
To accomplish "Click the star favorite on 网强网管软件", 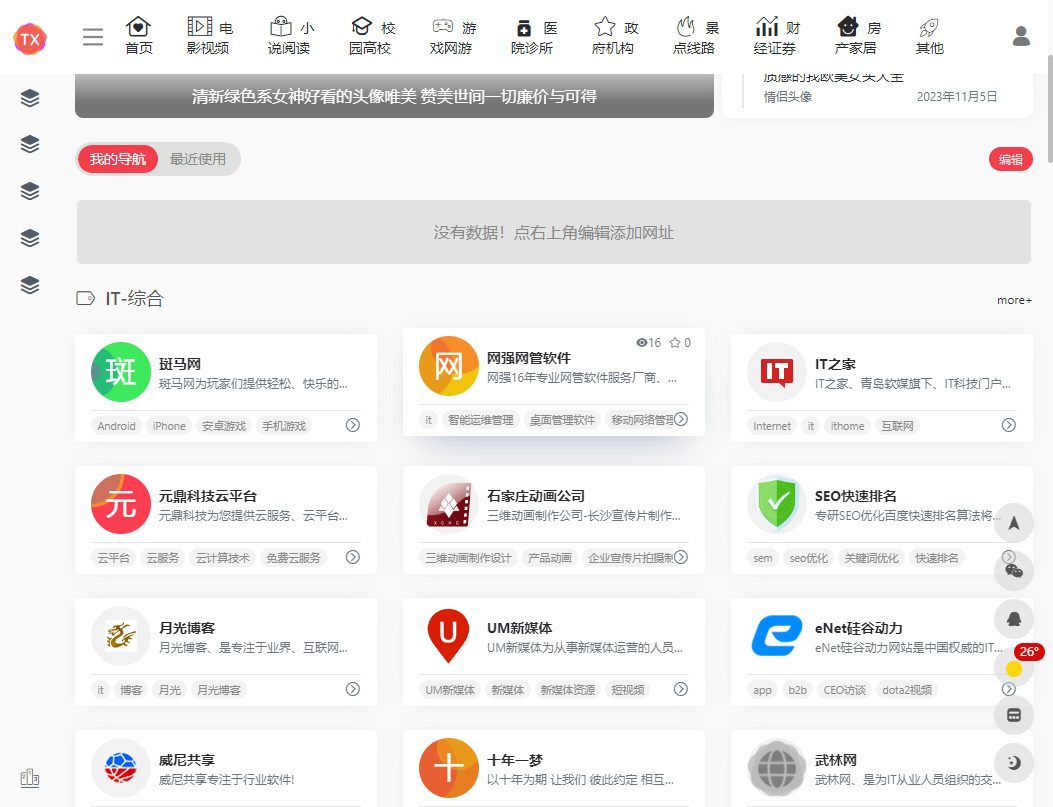I will coord(680,342).
